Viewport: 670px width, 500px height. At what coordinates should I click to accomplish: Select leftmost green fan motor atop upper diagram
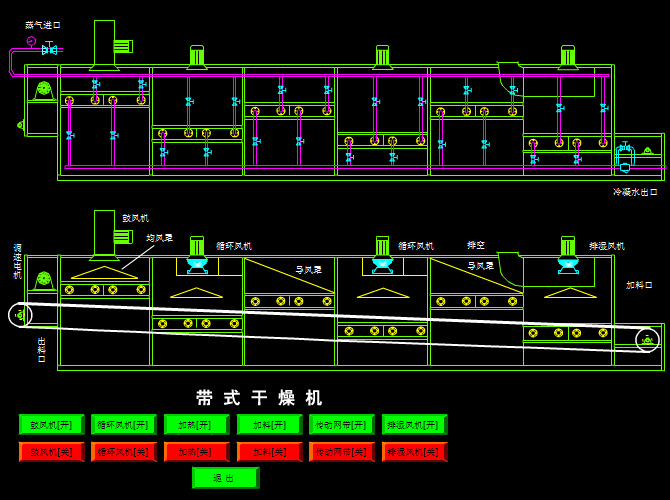tap(197, 57)
